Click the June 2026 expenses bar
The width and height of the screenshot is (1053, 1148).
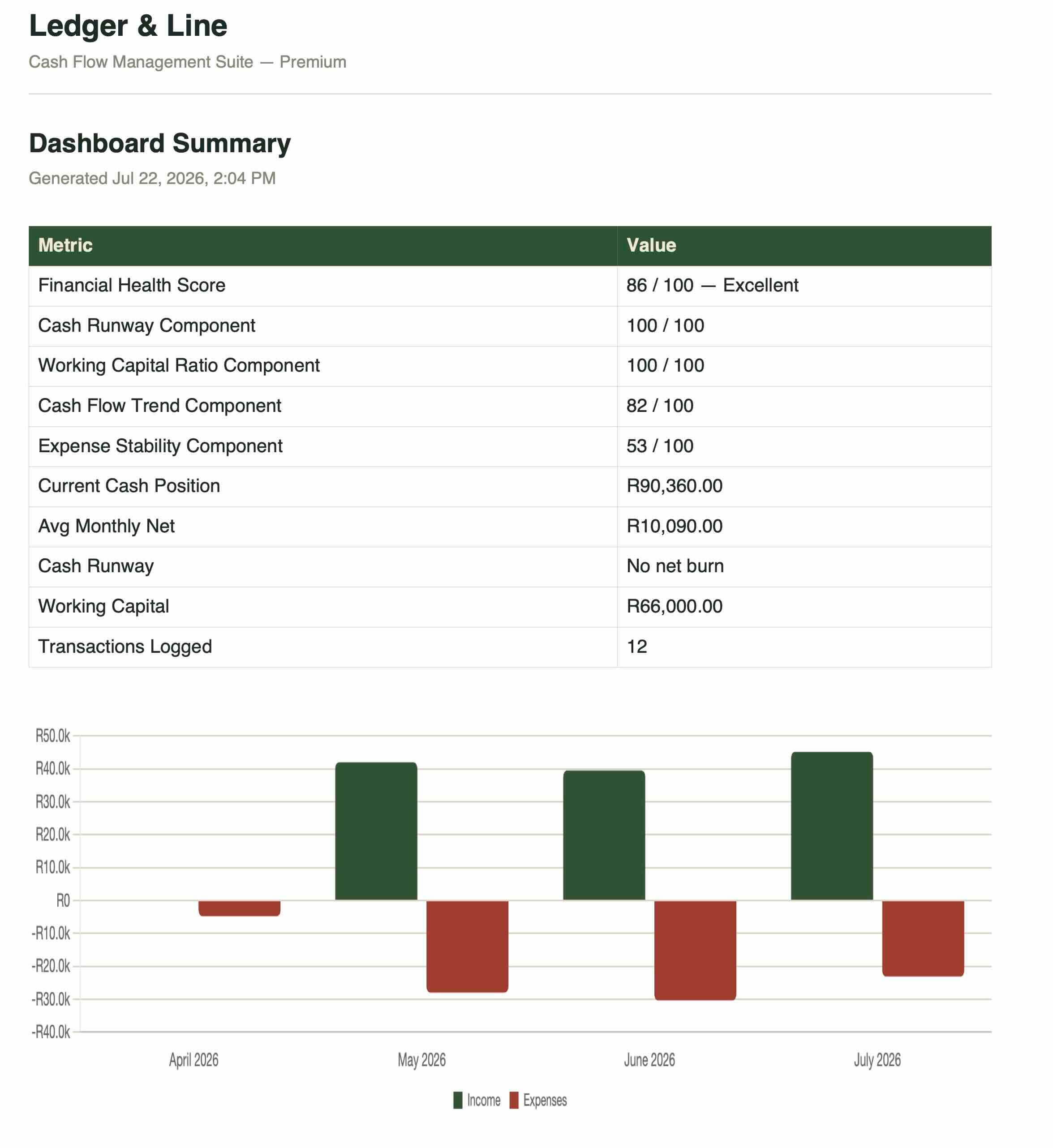pos(695,950)
